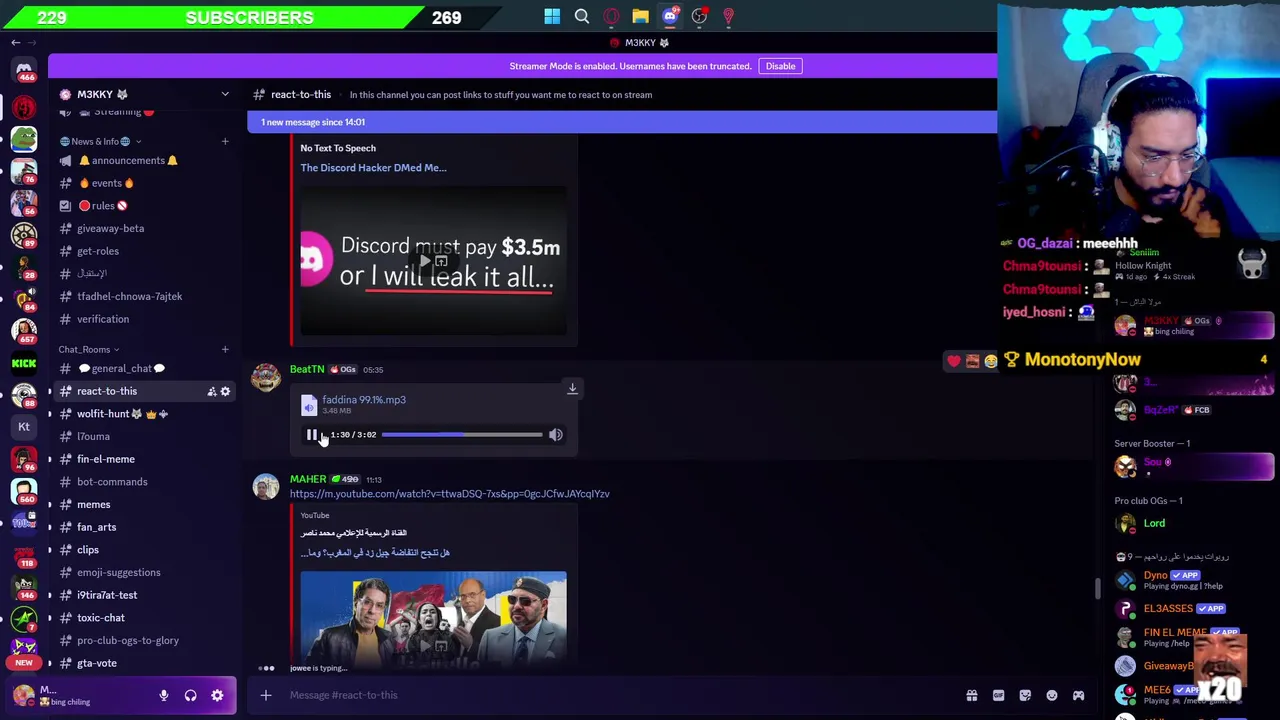This screenshot has width=1280, height=720.
Task: Download the faddina 99.1%.mp3 attachment
Action: click(x=572, y=388)
